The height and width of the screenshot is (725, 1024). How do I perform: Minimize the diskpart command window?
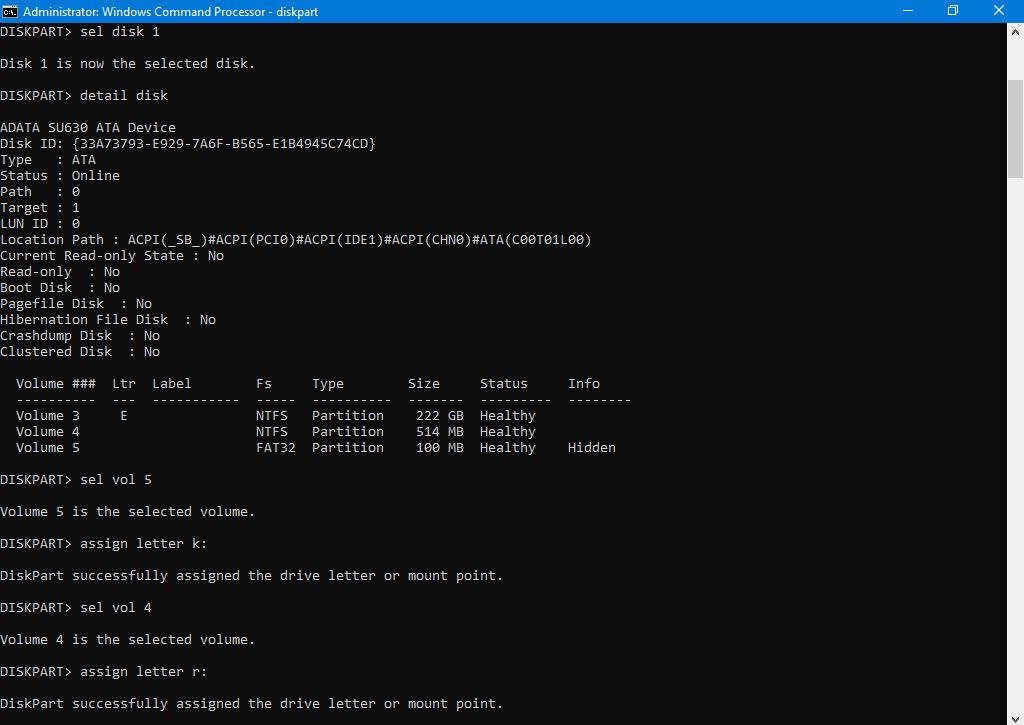pyautogui.click(x=906, y=10)
